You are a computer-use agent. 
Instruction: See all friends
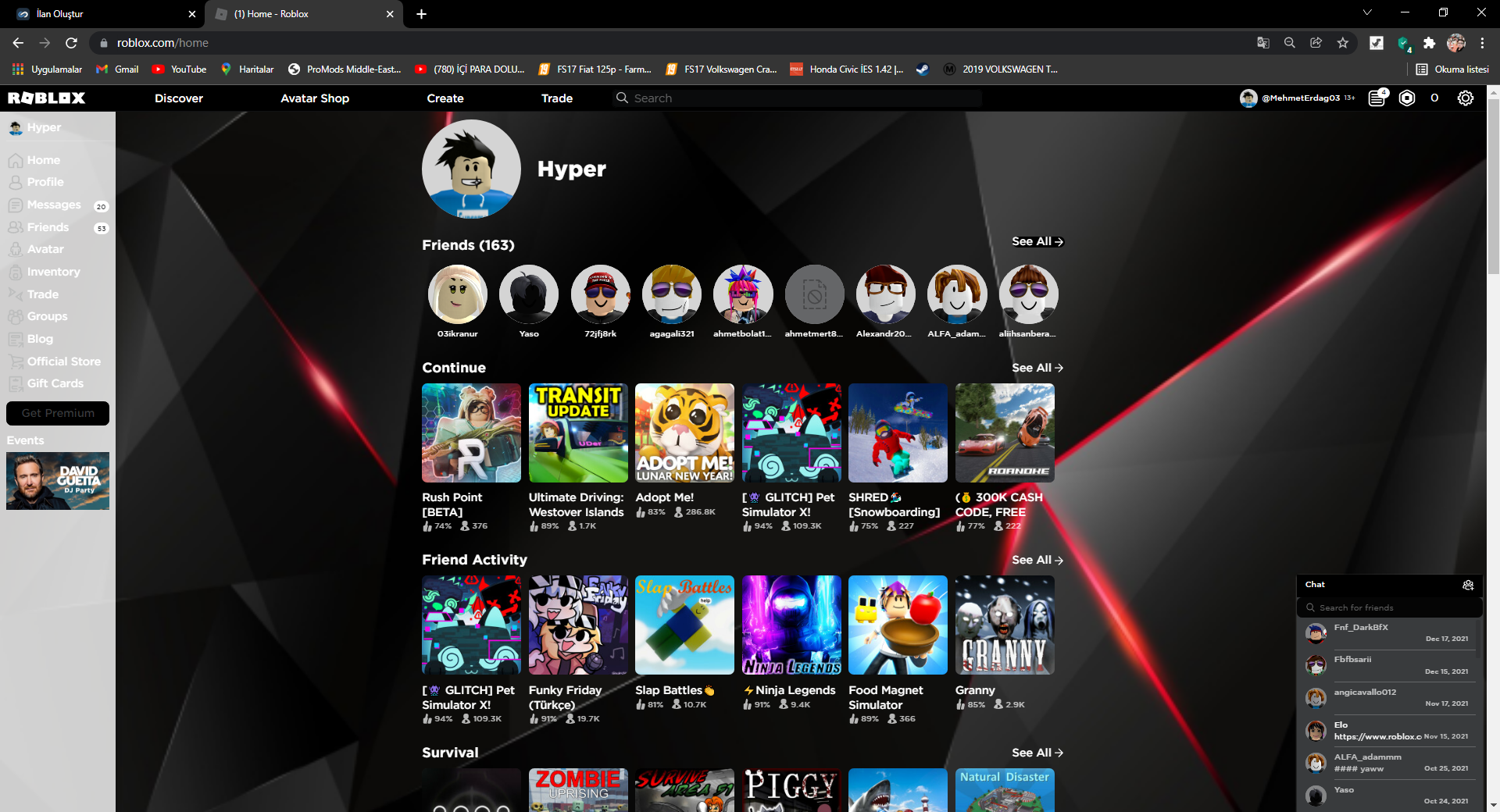(x=1037, y=242)
